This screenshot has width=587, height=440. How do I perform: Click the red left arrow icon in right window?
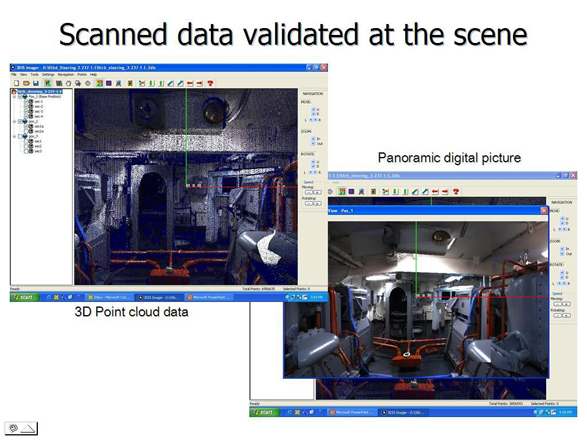click(435, 191)
